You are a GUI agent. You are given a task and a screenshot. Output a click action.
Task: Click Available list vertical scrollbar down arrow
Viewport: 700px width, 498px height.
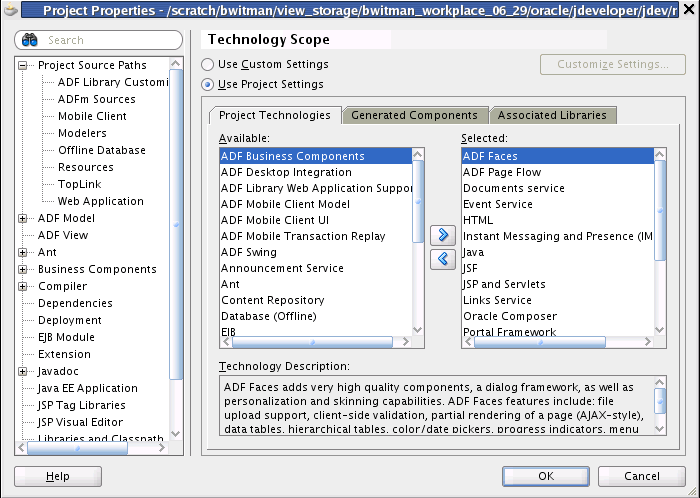pyautogui.click(x=418, y=330)
